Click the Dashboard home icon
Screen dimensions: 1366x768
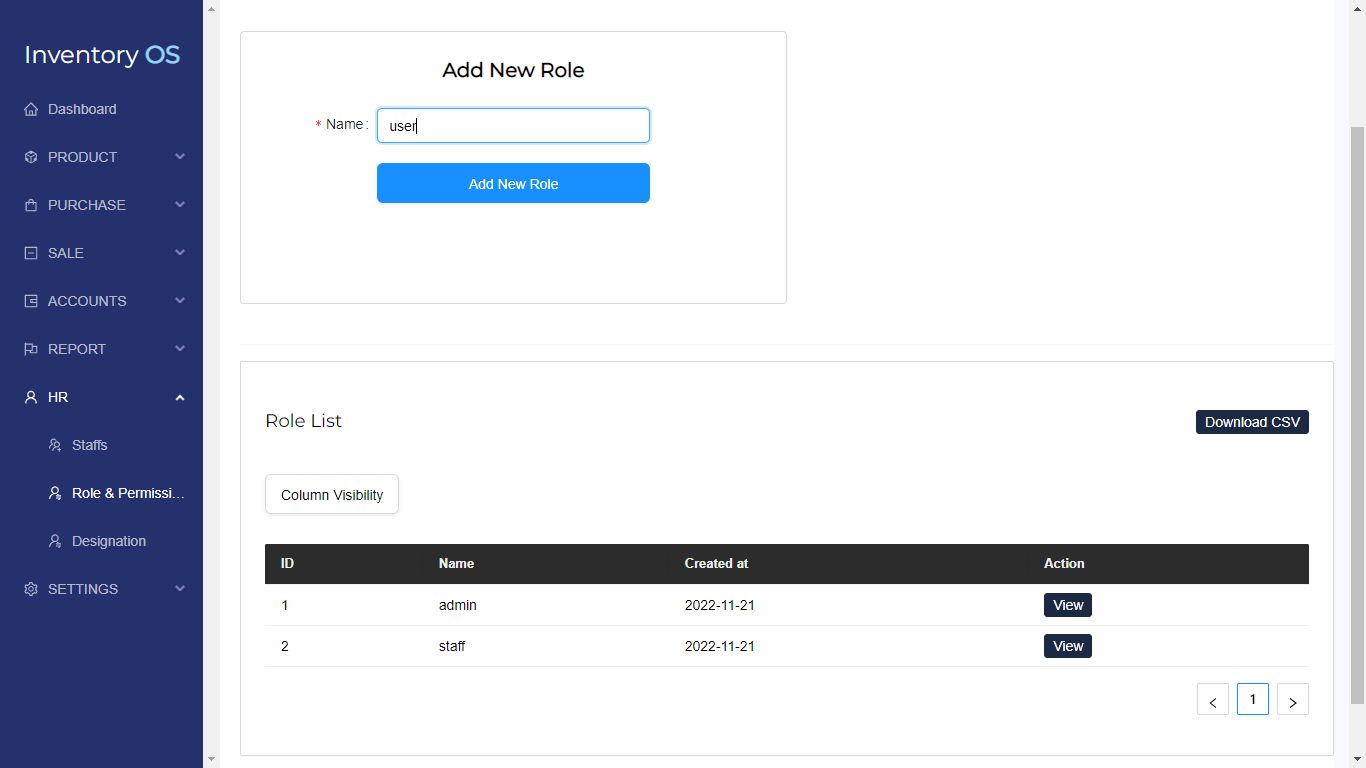click(31, 109)
